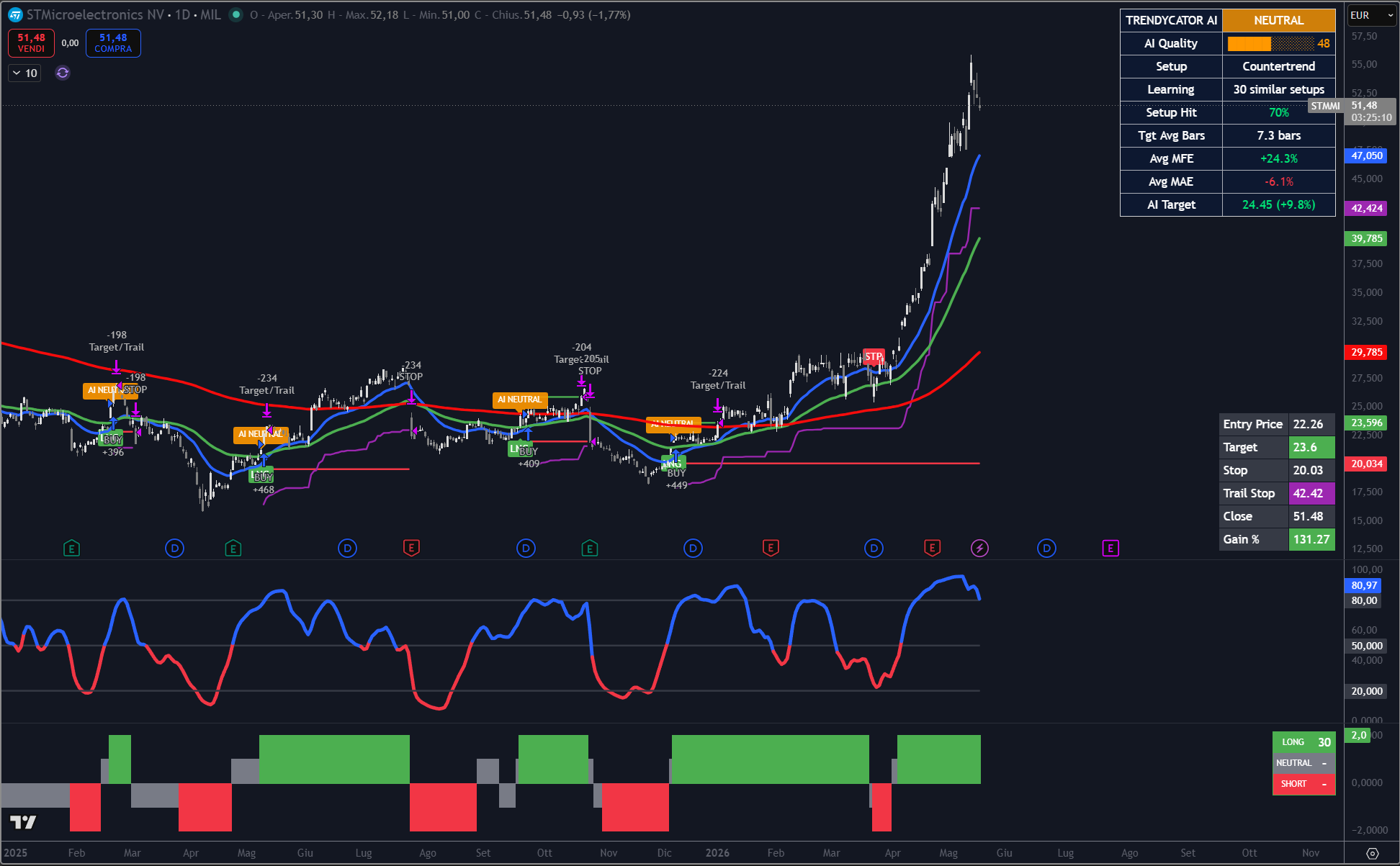Click the red STP label on chart
This screenshot has width=1400, height=866.
874,356
